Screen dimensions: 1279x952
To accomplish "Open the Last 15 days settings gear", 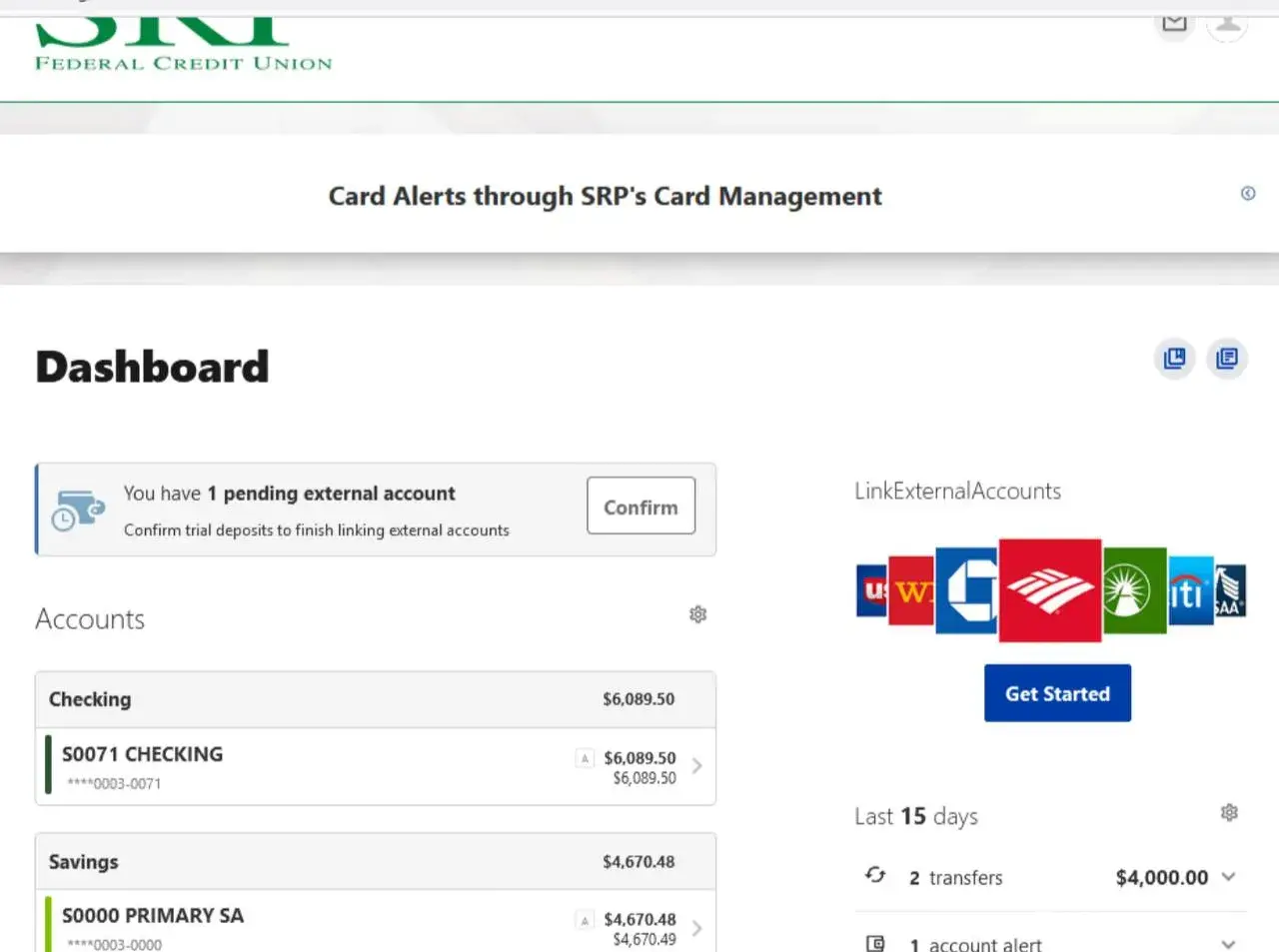I will (x=1229, y=813).
